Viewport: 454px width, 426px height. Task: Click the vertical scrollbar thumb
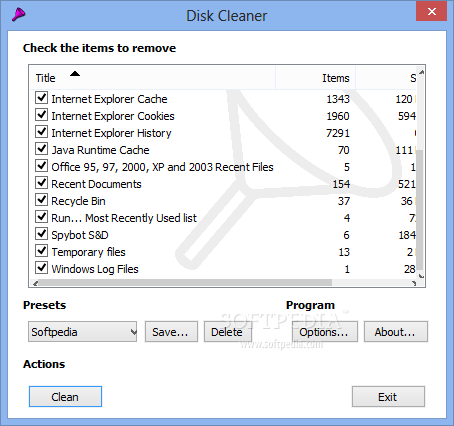420,210
